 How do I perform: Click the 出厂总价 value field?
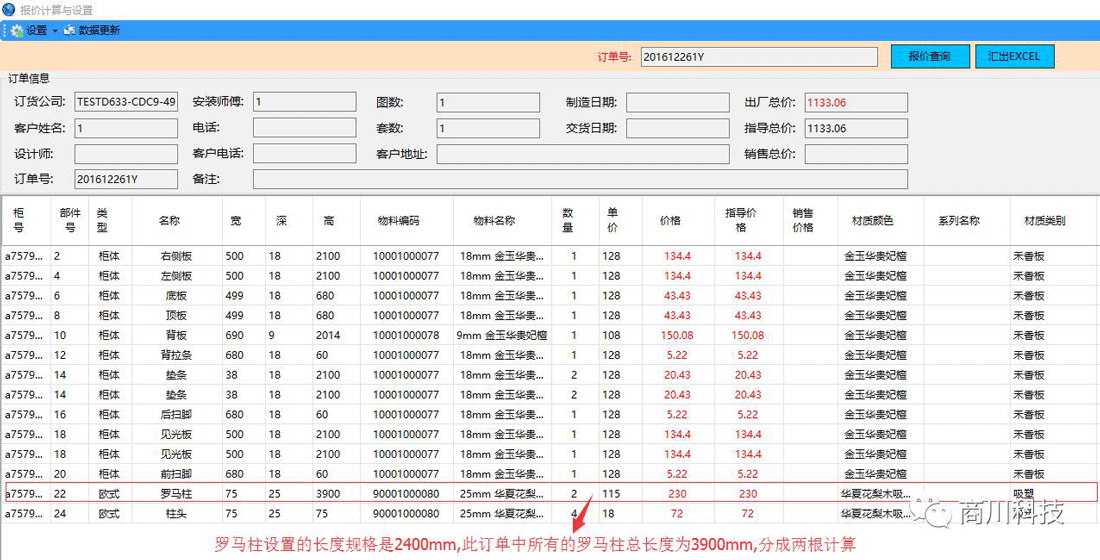[x=856, y=102]
